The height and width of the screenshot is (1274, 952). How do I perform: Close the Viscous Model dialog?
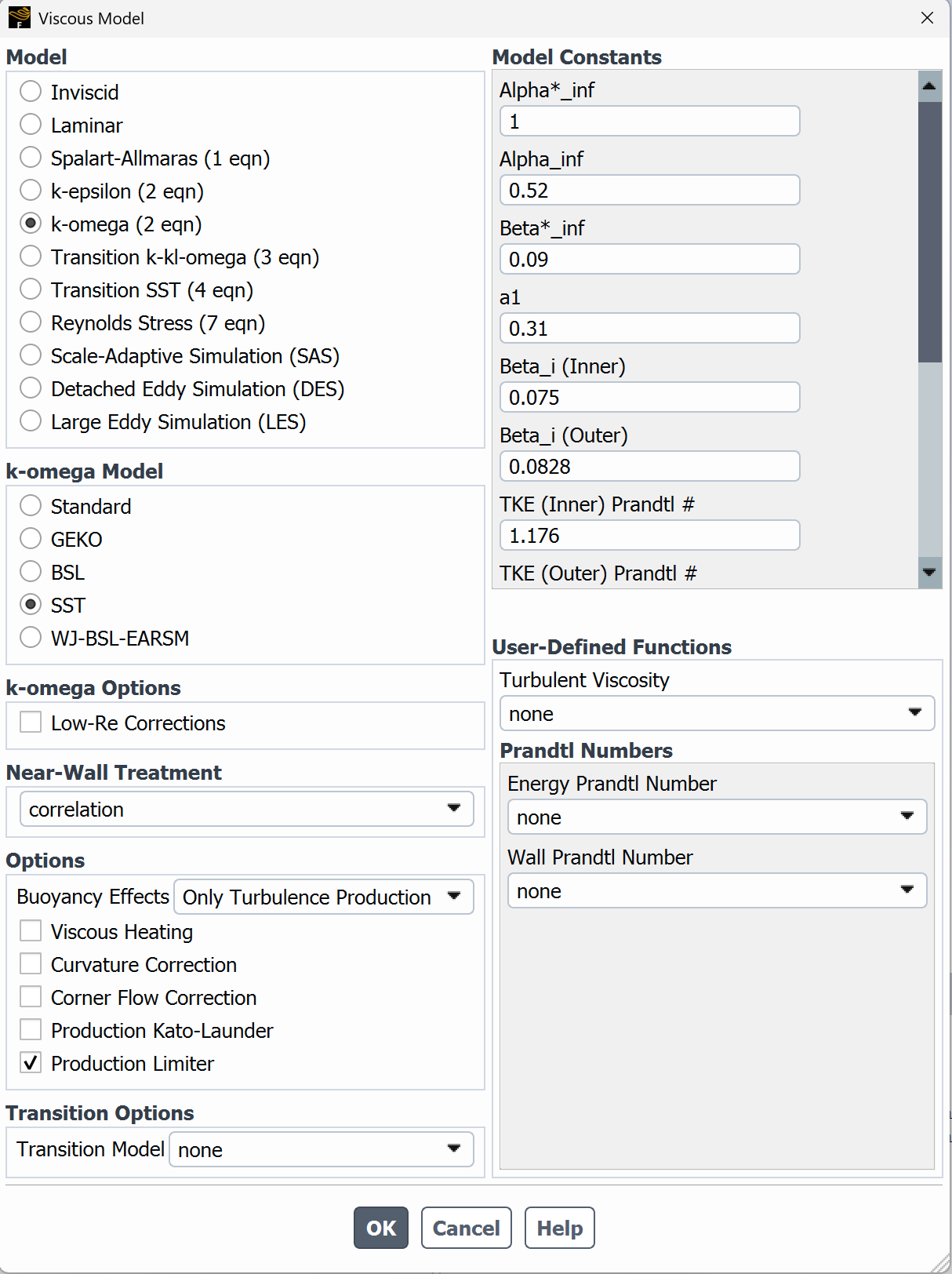927,18
